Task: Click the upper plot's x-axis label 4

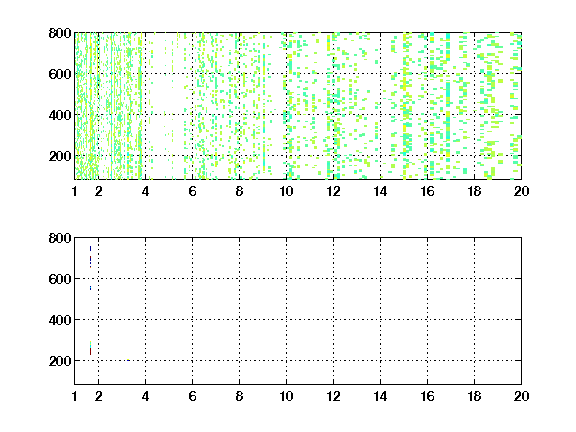Action: 145,191
